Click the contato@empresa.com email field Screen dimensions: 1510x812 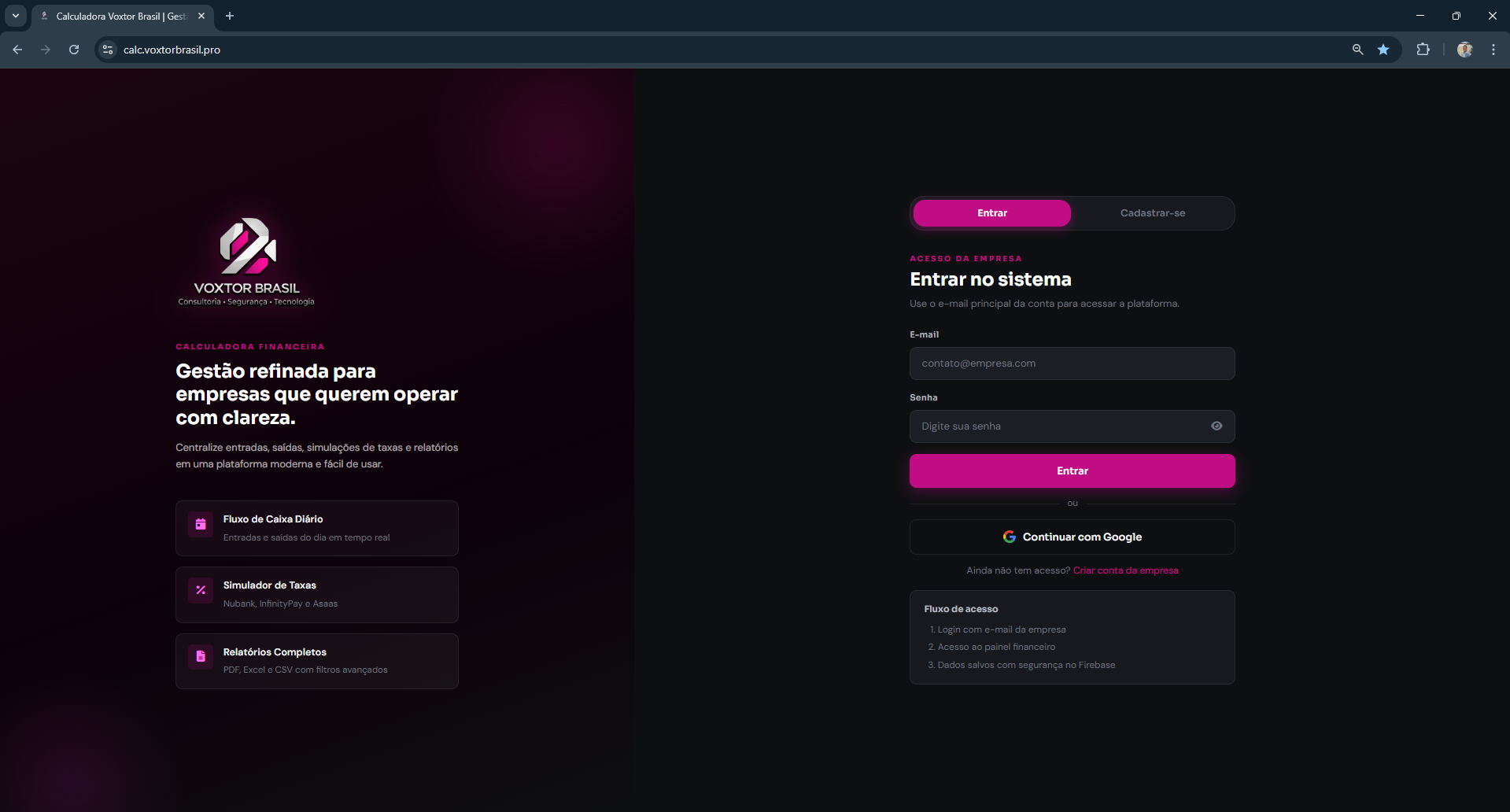[1072, 363]
